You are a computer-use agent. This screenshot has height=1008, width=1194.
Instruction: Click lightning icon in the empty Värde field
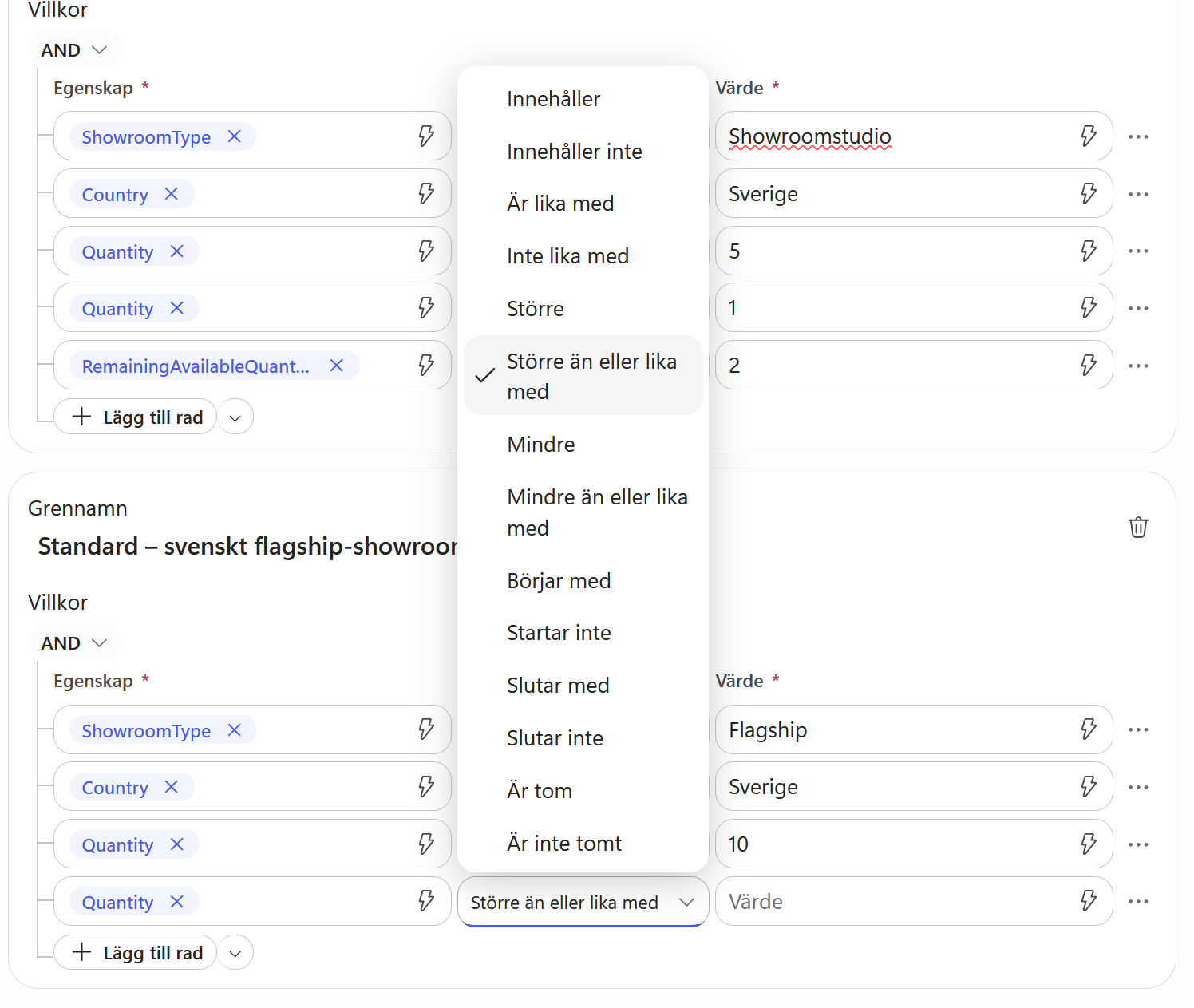point(1089,901)
